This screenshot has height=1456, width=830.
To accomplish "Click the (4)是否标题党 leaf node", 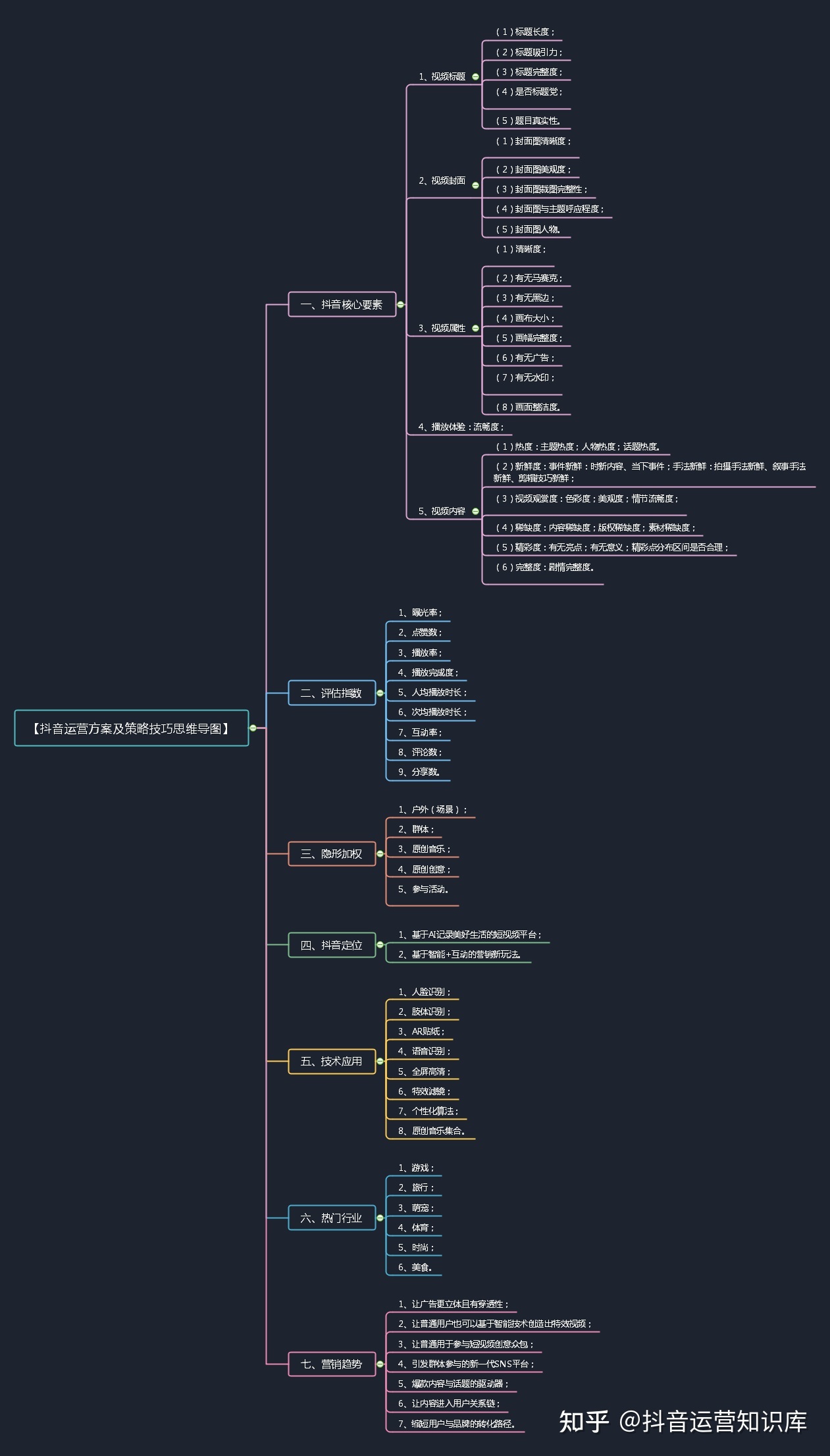I will click(529, 92).
